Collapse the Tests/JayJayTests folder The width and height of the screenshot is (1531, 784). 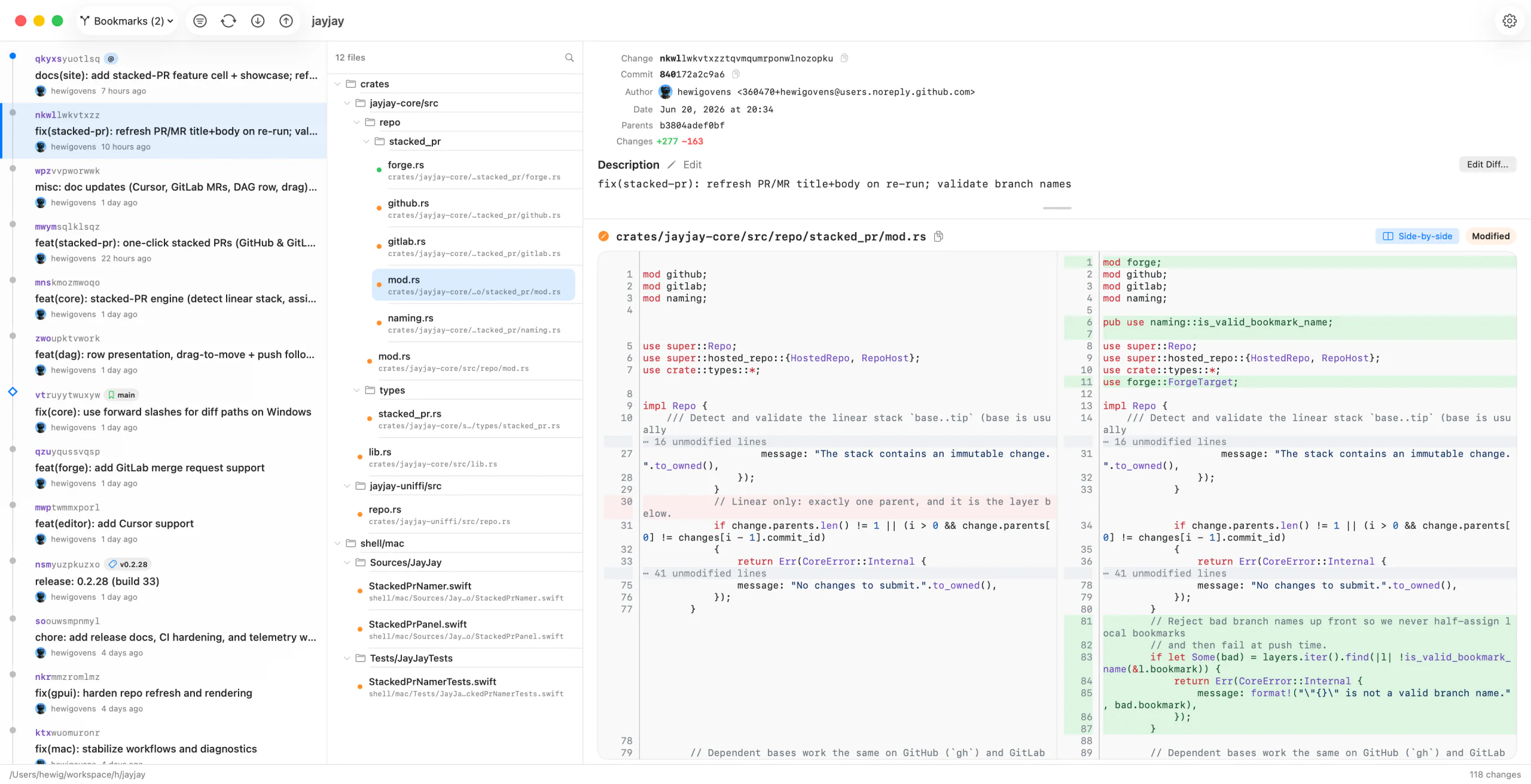point(347,658)
